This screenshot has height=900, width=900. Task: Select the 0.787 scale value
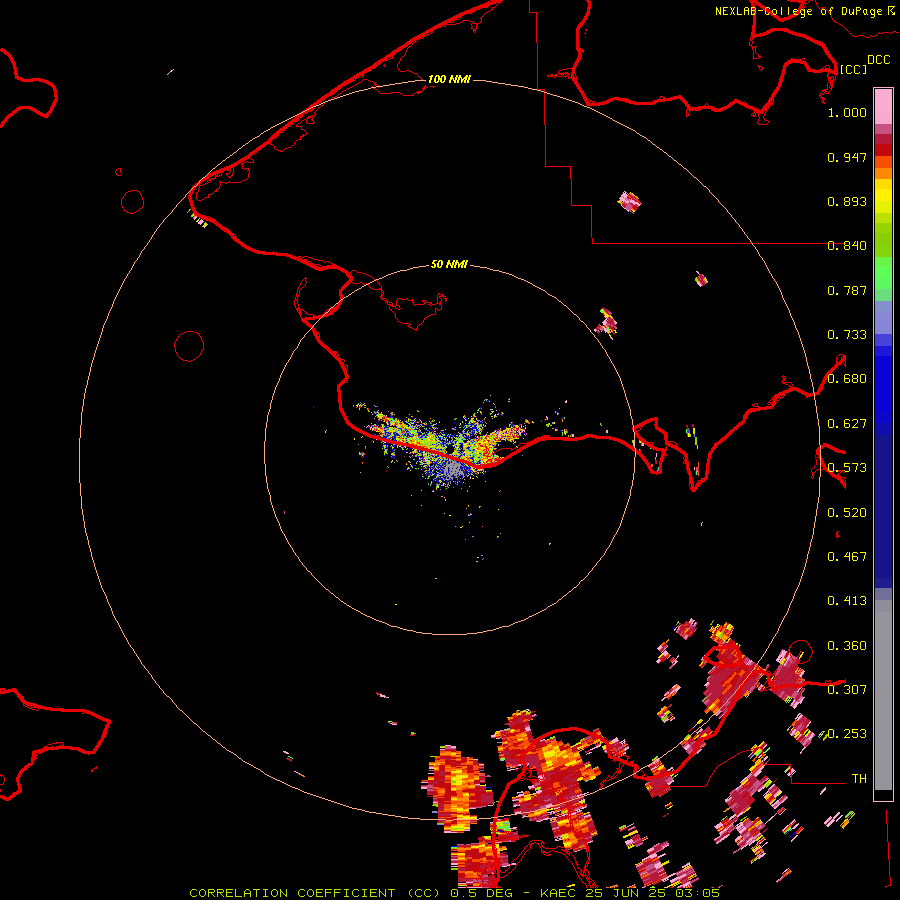(847, 290)
